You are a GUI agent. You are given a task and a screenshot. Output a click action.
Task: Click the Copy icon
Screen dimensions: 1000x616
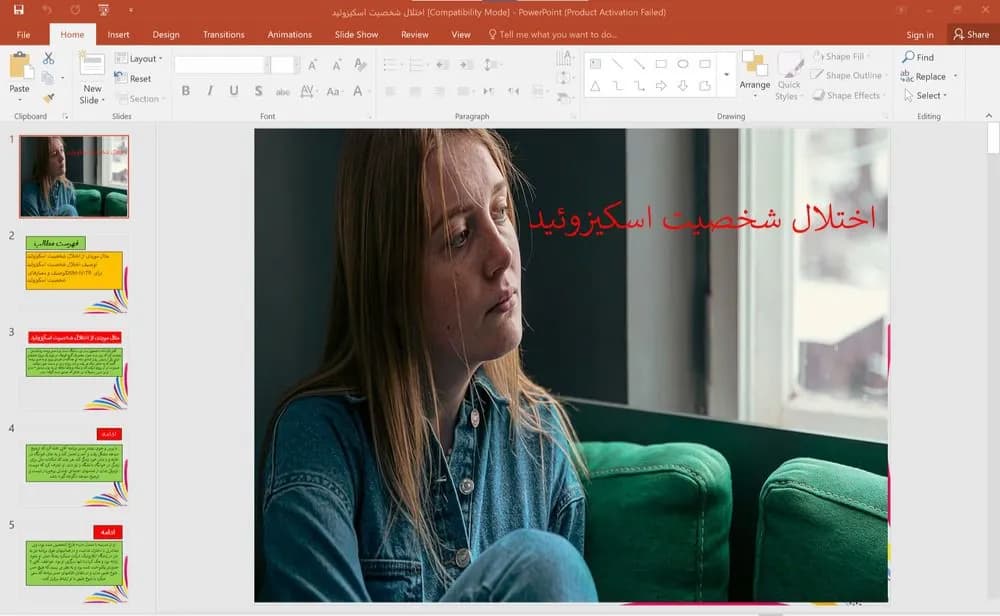pos(47,78)
